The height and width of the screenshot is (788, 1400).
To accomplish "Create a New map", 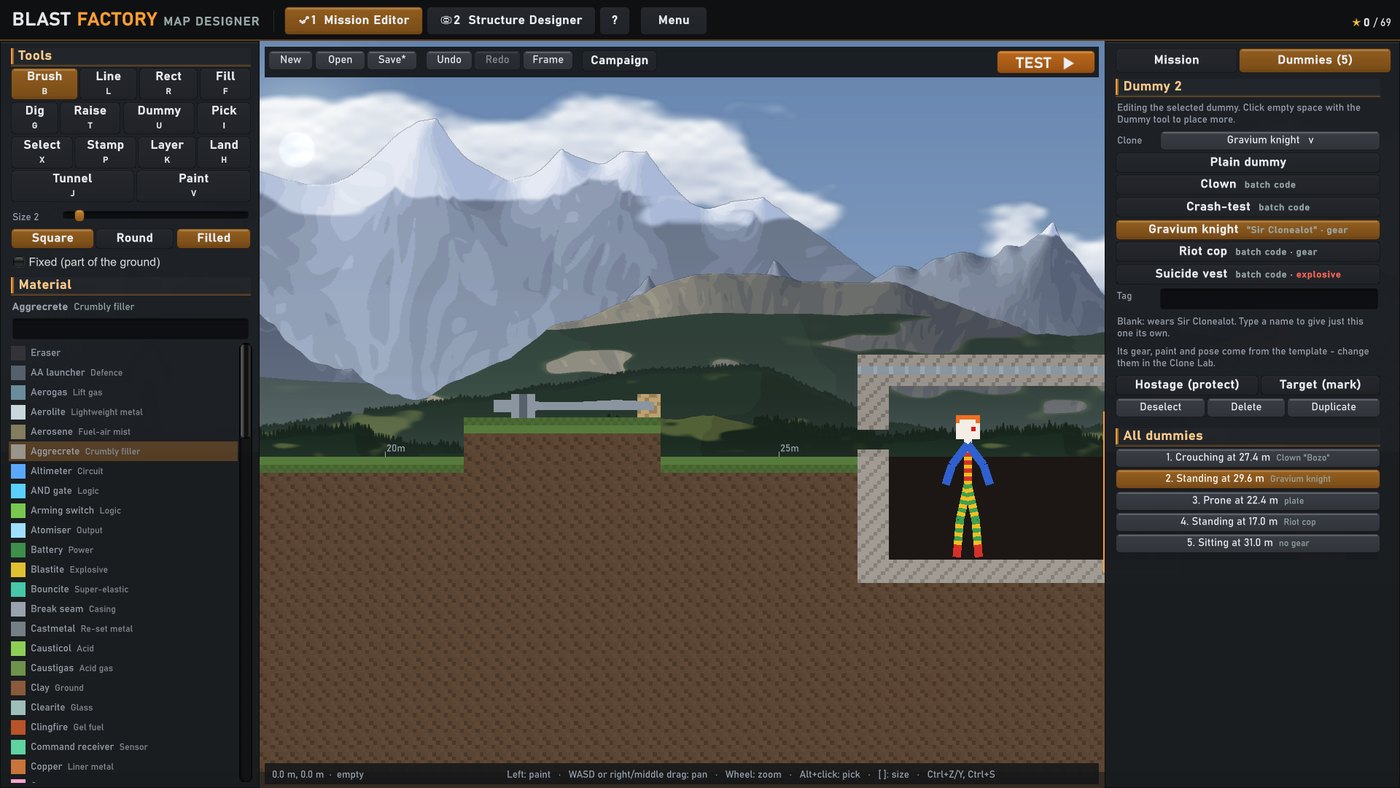I will click(291, 60).
